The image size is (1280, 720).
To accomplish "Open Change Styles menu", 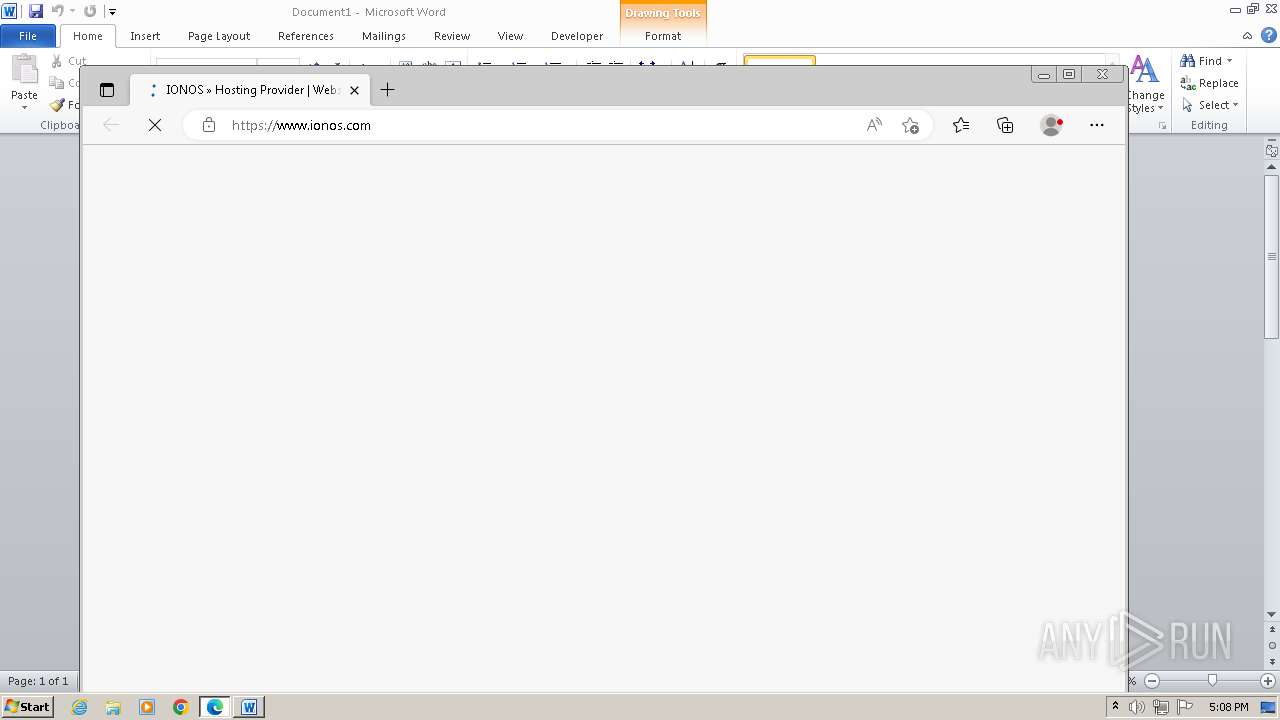I will coord(1145,85).
